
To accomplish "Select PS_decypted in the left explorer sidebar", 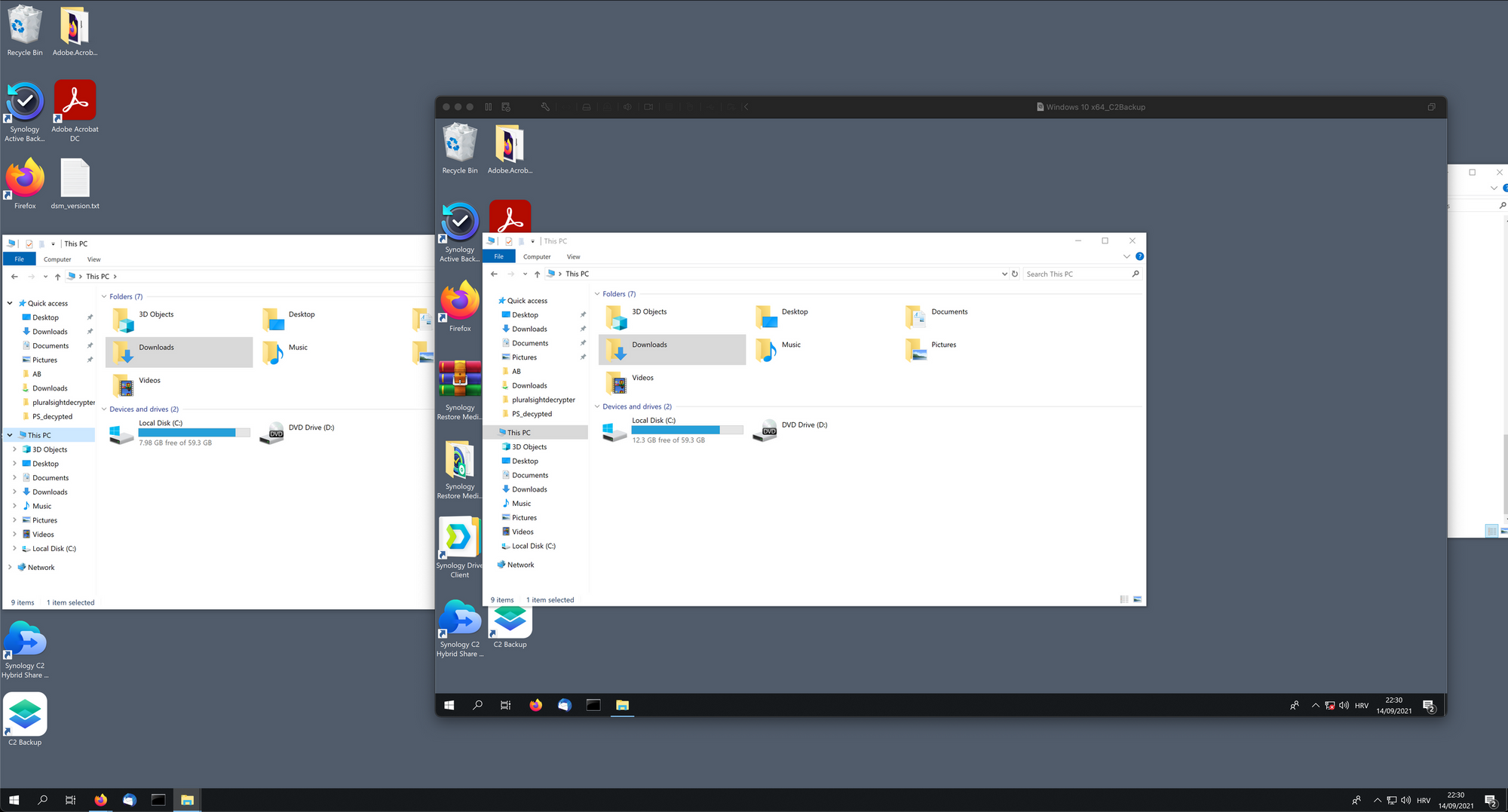I will tap(52, 416).
